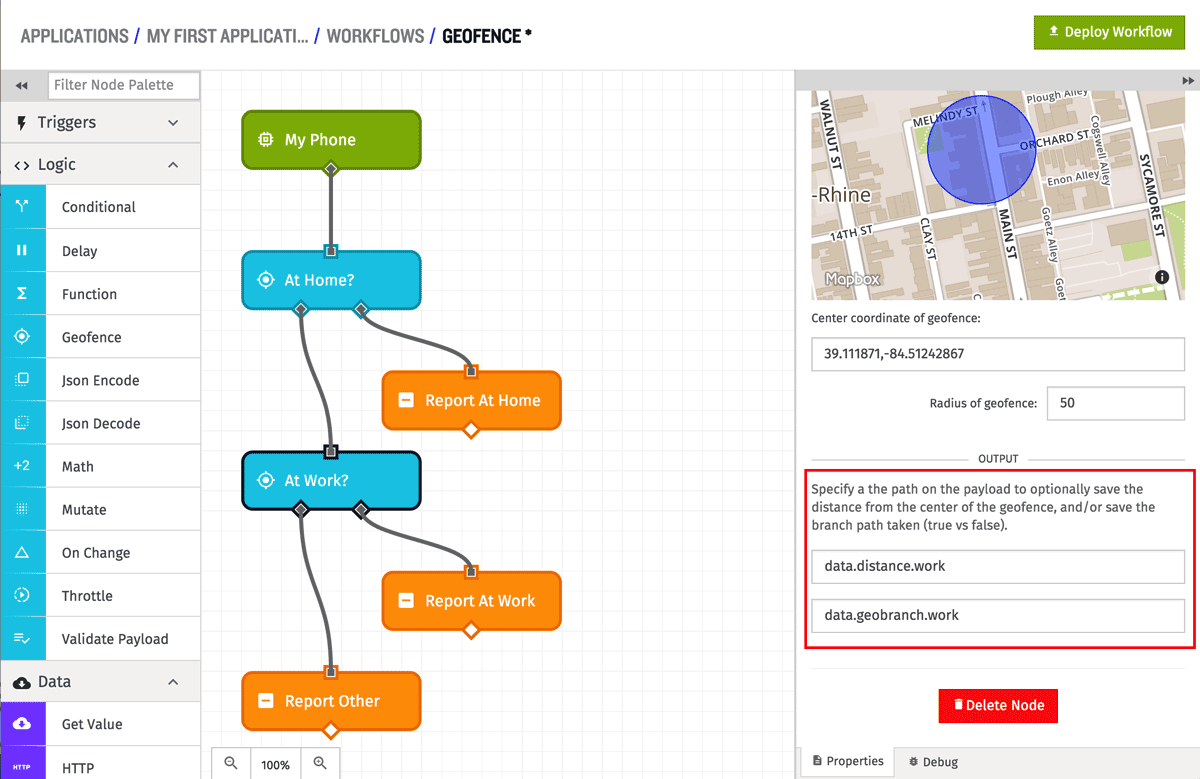Image resolution: width=1200 pixels, height=779 pixels.
Task: Select the Conditional node icon
Action: (22, 207)
